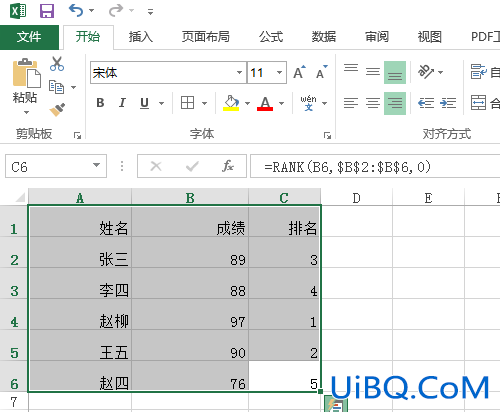
Task: Confirm entry with the checkmark button
Action: point(192,166)
